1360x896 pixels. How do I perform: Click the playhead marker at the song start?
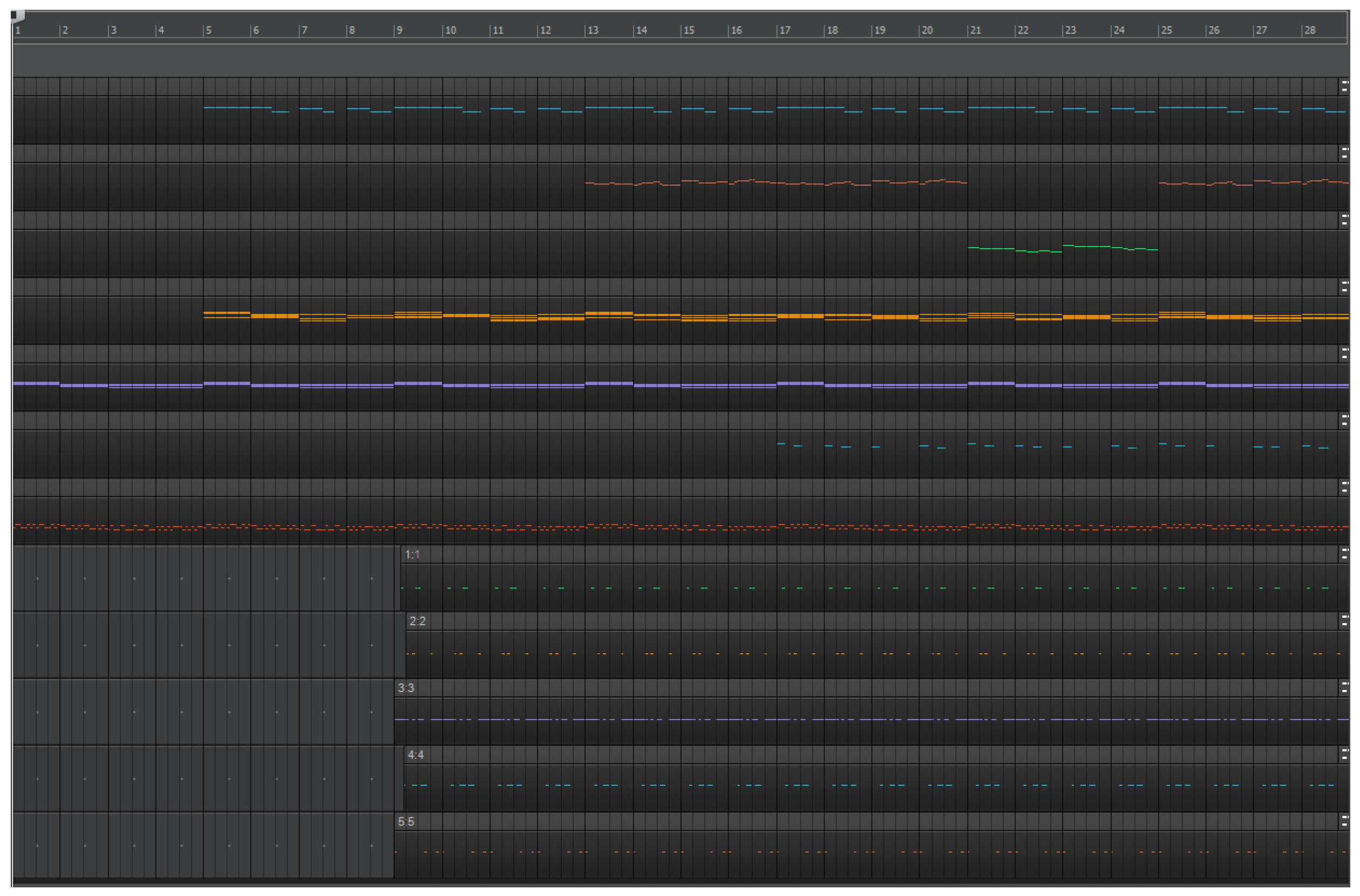(17, 16)
